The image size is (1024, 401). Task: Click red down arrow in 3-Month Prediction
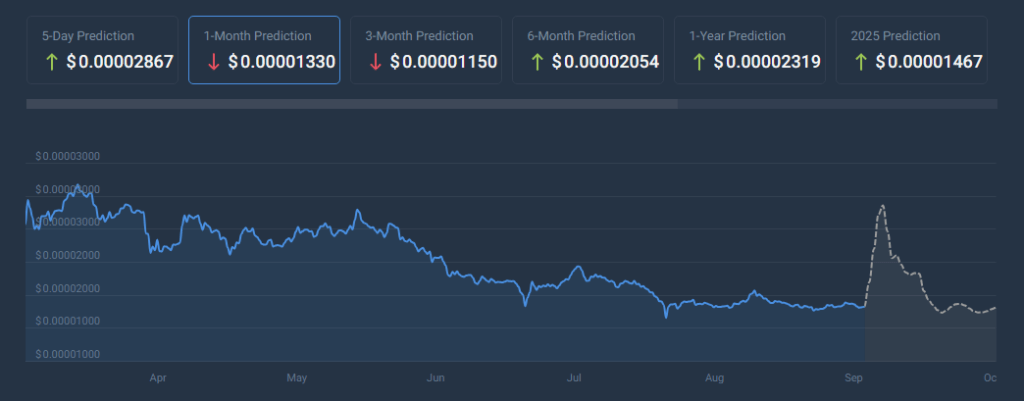tap(375, 62)
